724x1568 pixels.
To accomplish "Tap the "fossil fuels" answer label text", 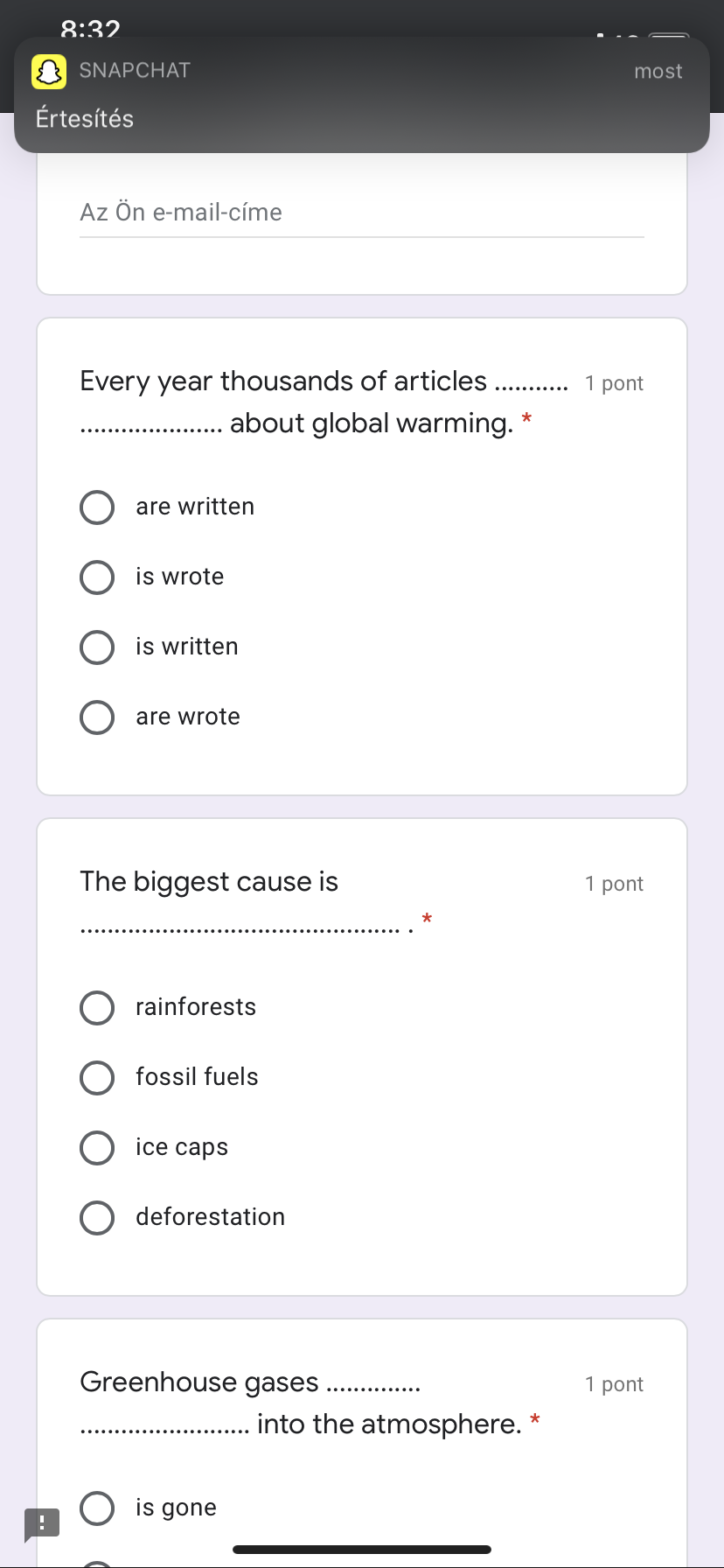I will (197, 1077).
